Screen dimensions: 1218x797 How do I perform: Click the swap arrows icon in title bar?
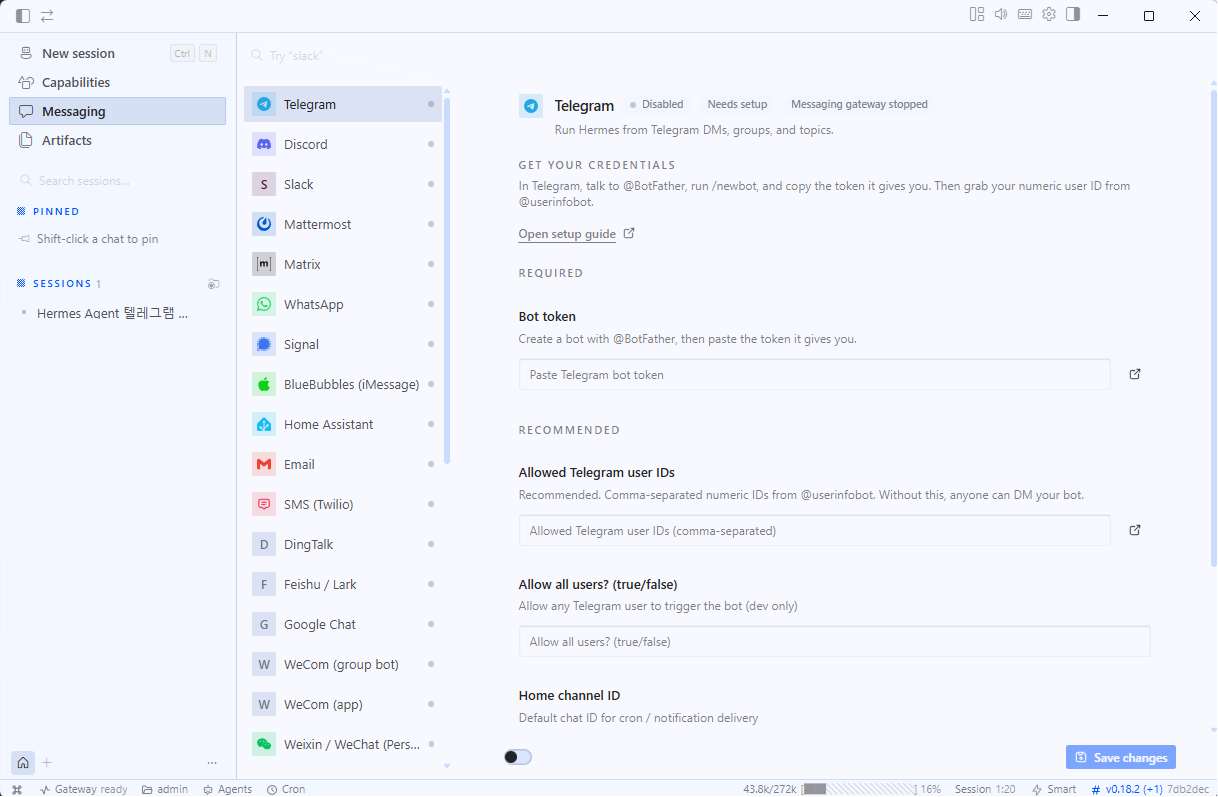(47, 15)
